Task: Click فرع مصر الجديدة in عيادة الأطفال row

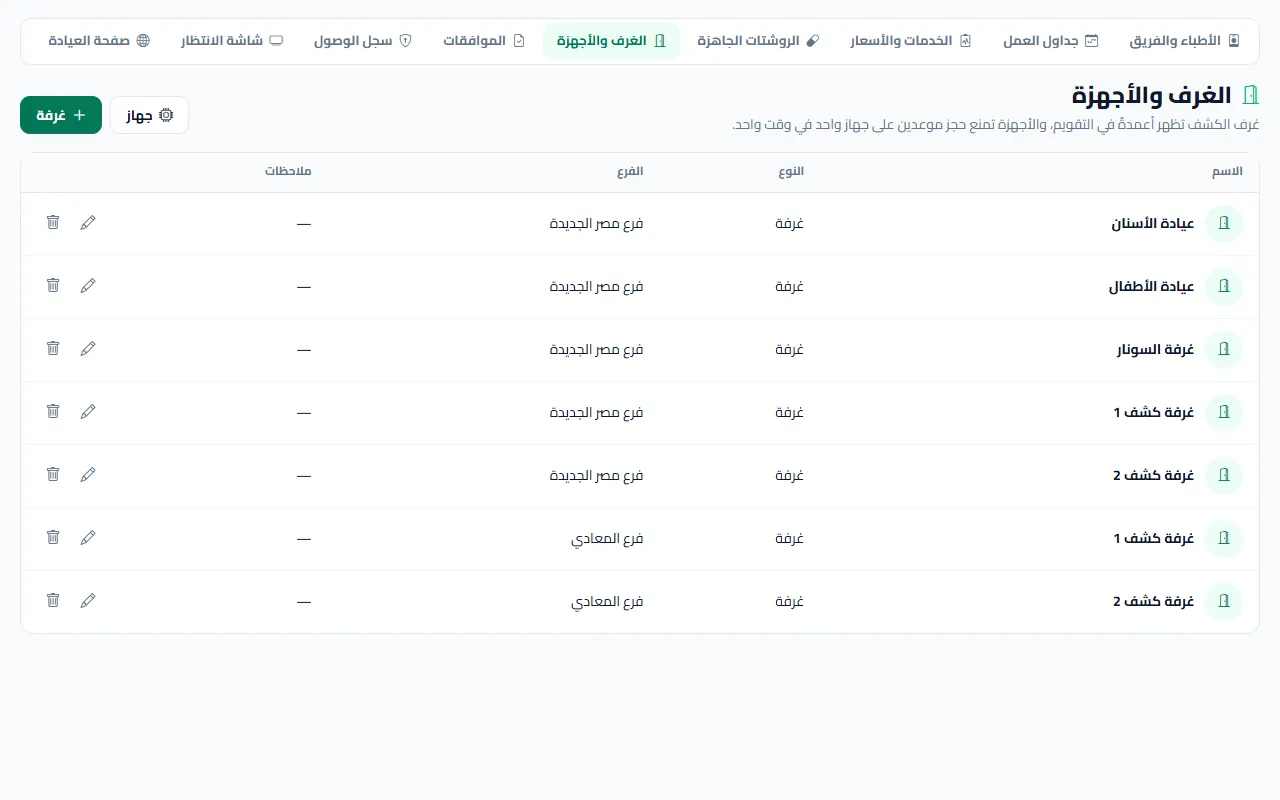Action: (x=596, y=287)
